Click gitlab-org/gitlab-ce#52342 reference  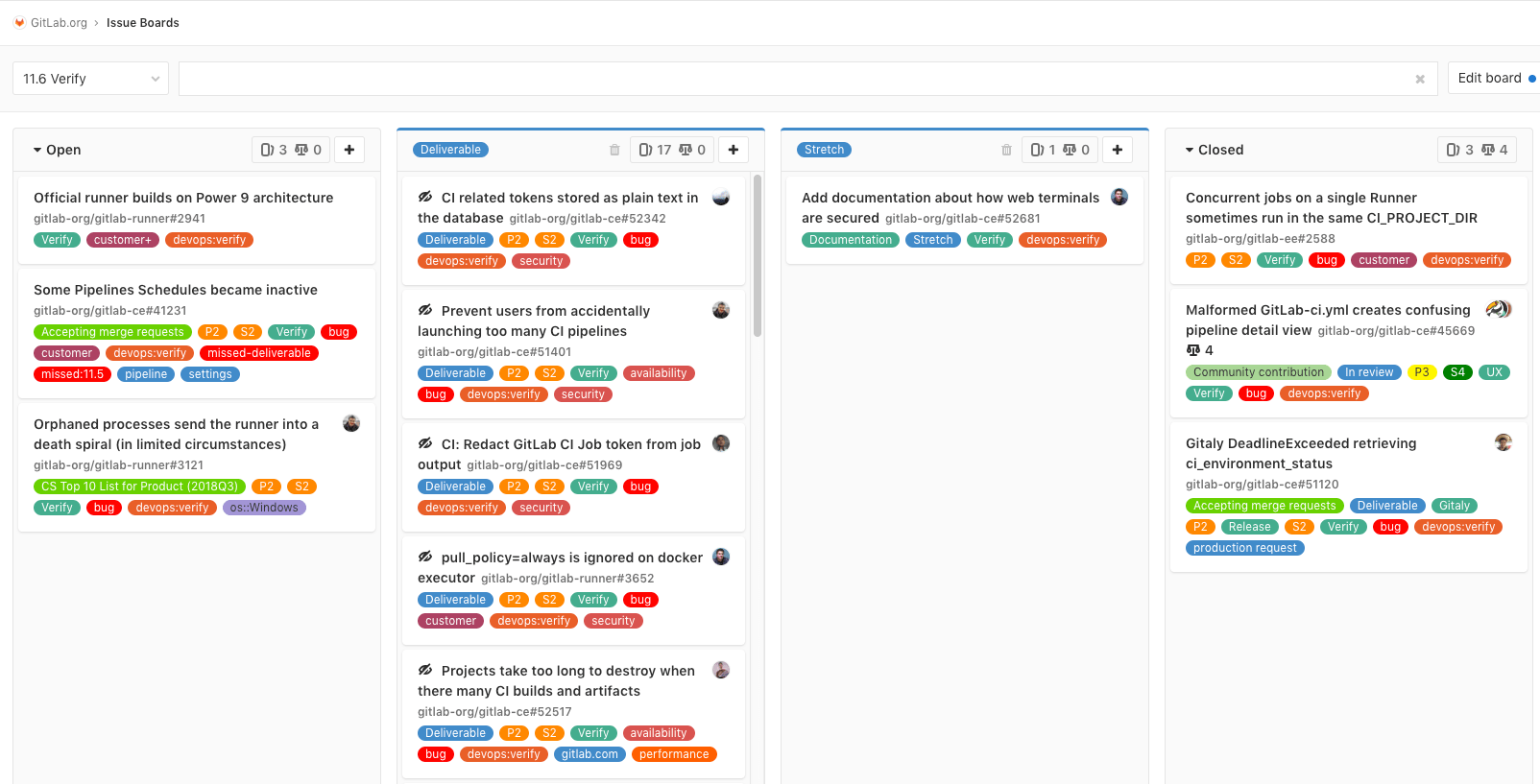point(588,219)
